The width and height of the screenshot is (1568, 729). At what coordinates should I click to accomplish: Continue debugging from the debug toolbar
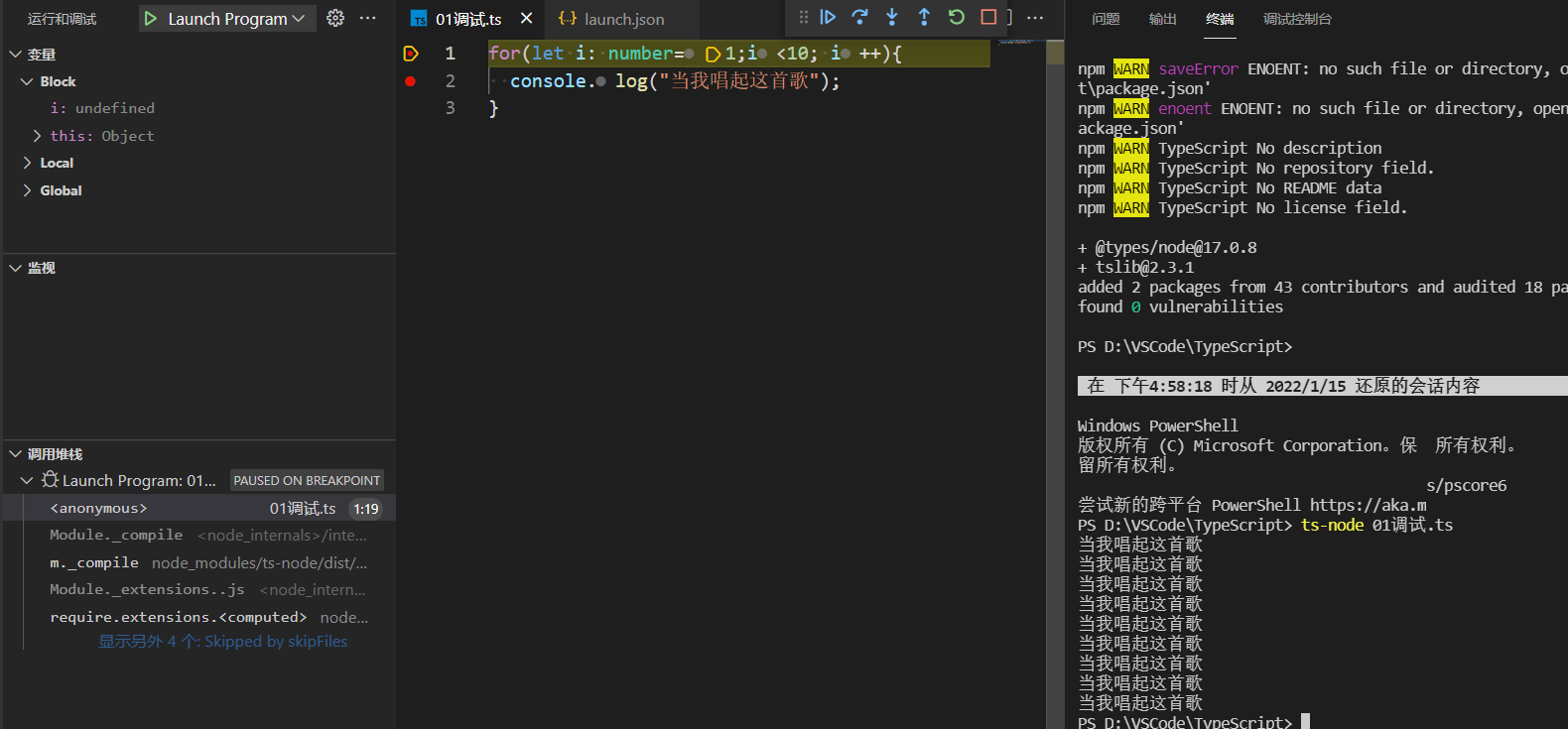coord(828,17)
